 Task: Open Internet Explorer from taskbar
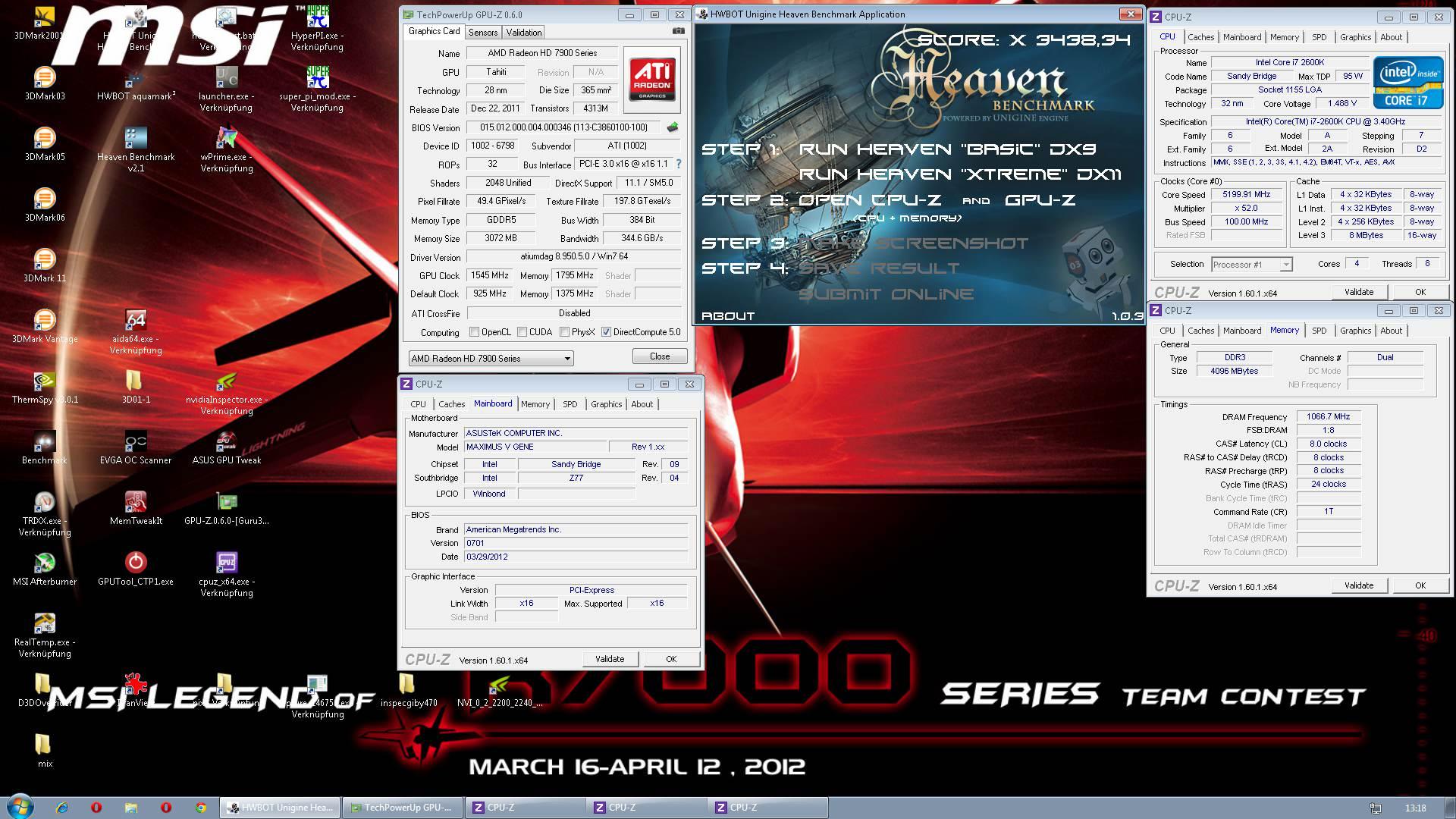pyautogui.click(x=61, y=808)
